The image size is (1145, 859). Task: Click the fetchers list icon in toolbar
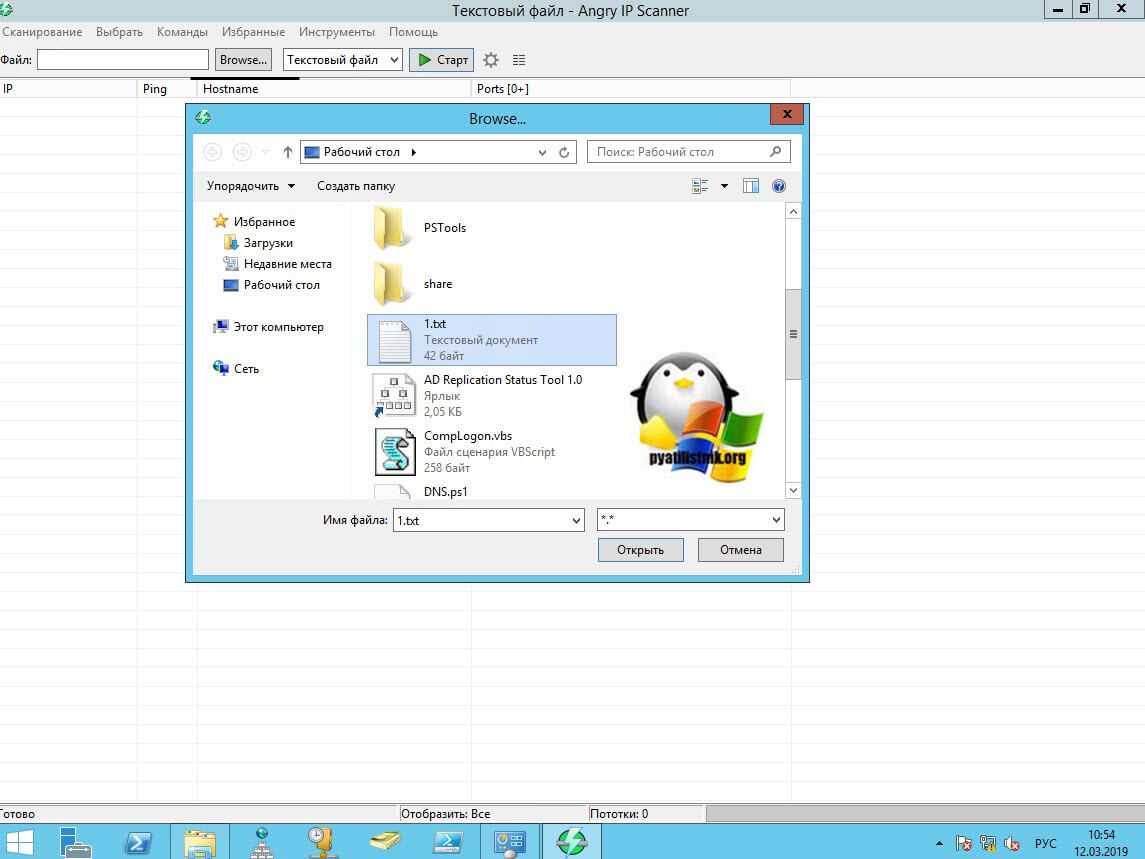[518, 60]
